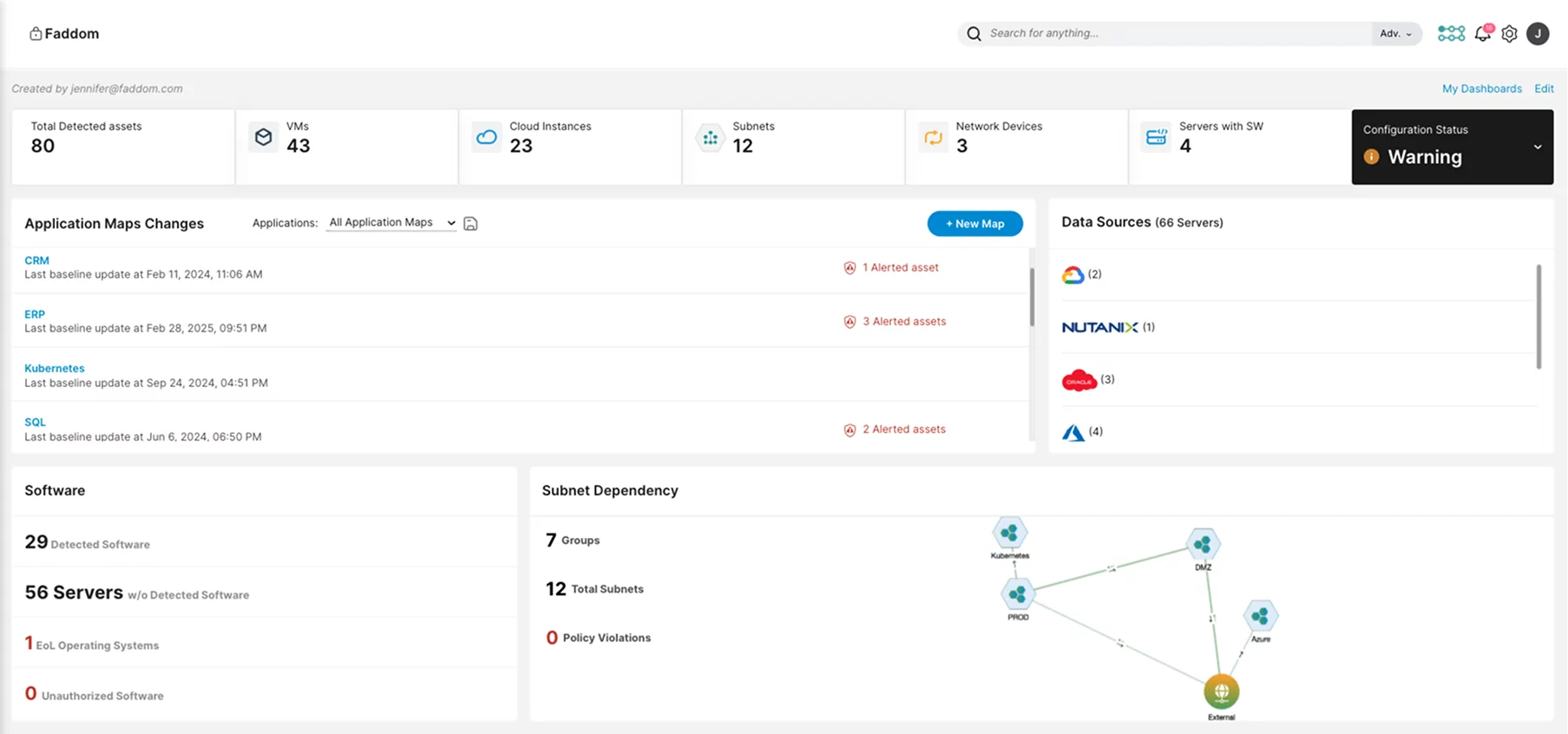Open settings gear icon
The height and width of the screenshot is (734, 1568).
click(1510, 34)
